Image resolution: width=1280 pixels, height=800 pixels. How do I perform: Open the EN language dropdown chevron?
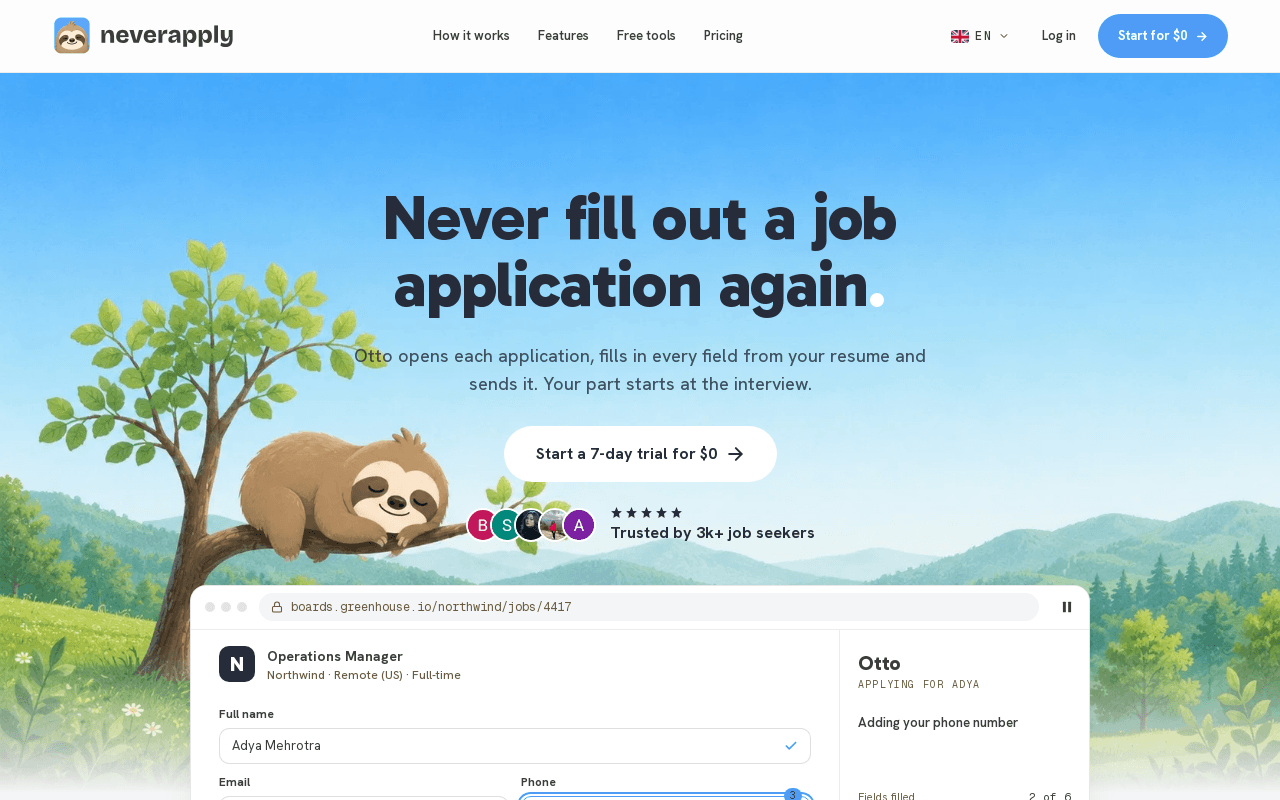[1004, 36]
